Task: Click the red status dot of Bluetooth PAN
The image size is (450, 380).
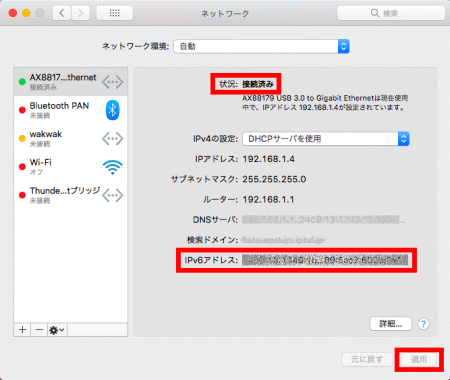Action: coord(22,110)
